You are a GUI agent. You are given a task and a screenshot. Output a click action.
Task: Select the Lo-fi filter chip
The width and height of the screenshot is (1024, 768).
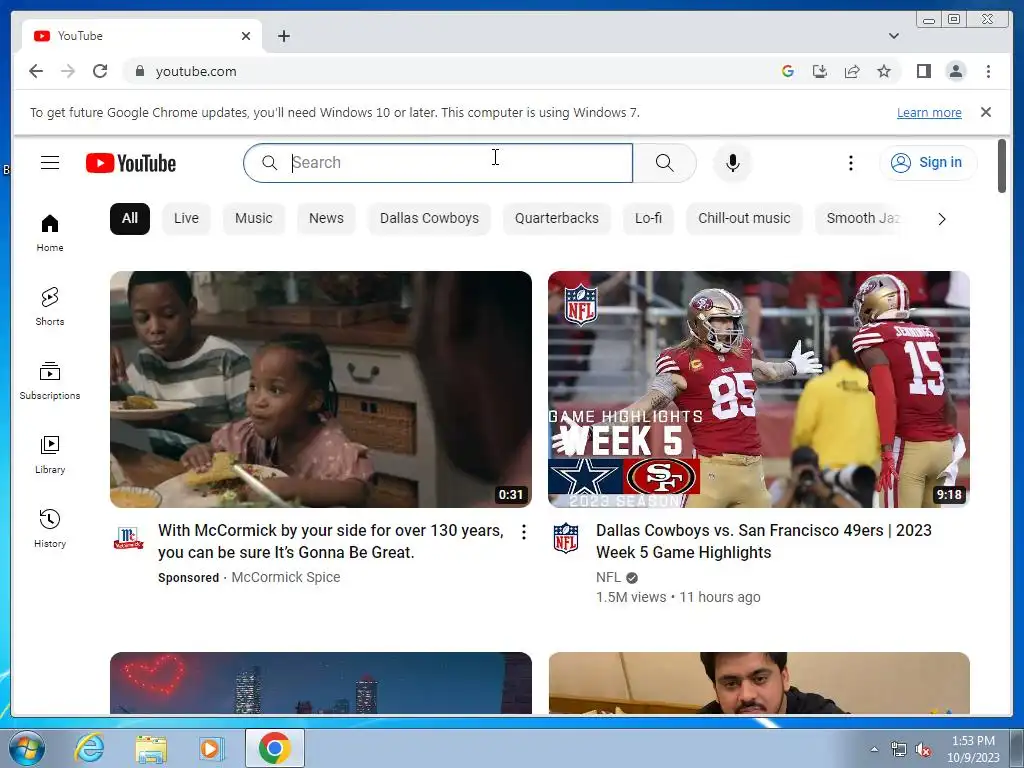click(648, 218)
